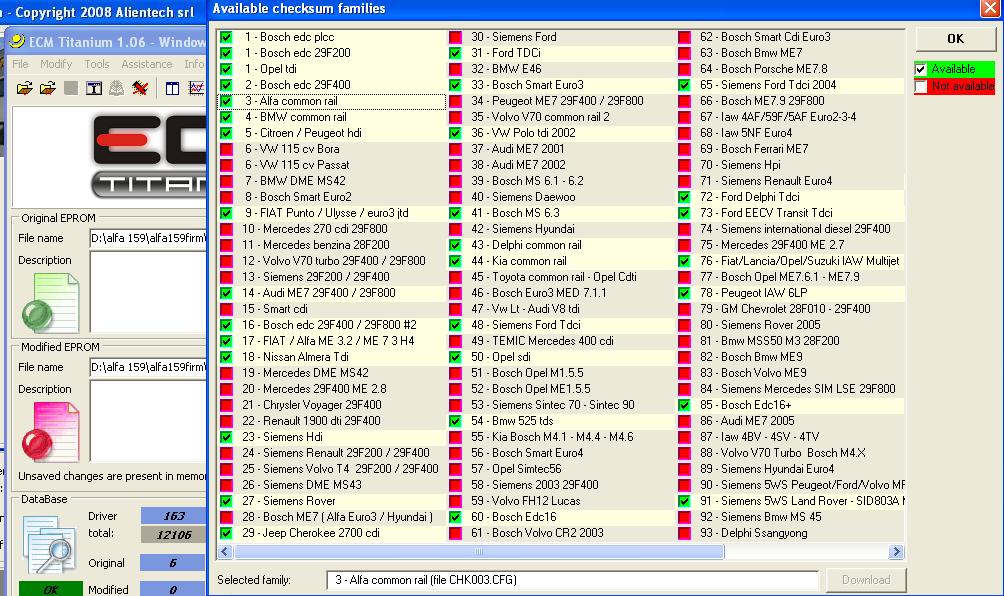The height and width of the screenshot is (596, 1004).
Task: Click the Download button
Action: coord(865,580)
